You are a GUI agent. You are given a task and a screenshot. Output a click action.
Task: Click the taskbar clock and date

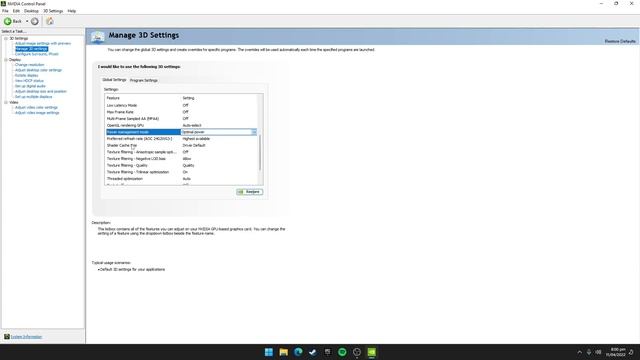(616, 352)
